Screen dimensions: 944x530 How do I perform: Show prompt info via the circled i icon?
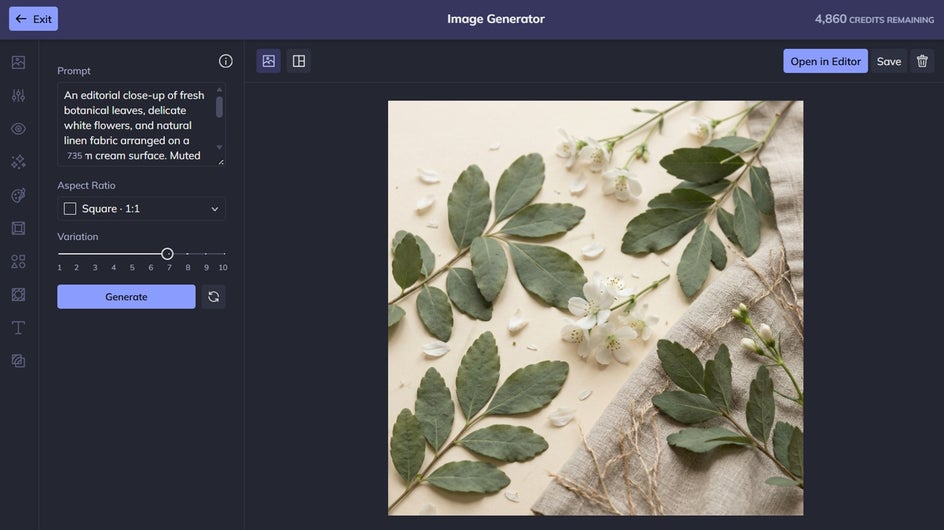pos(226,61)
